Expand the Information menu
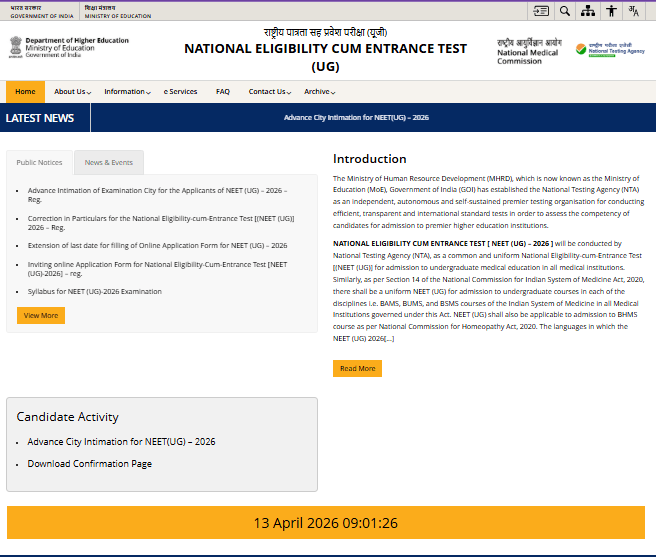 (128, 92)
